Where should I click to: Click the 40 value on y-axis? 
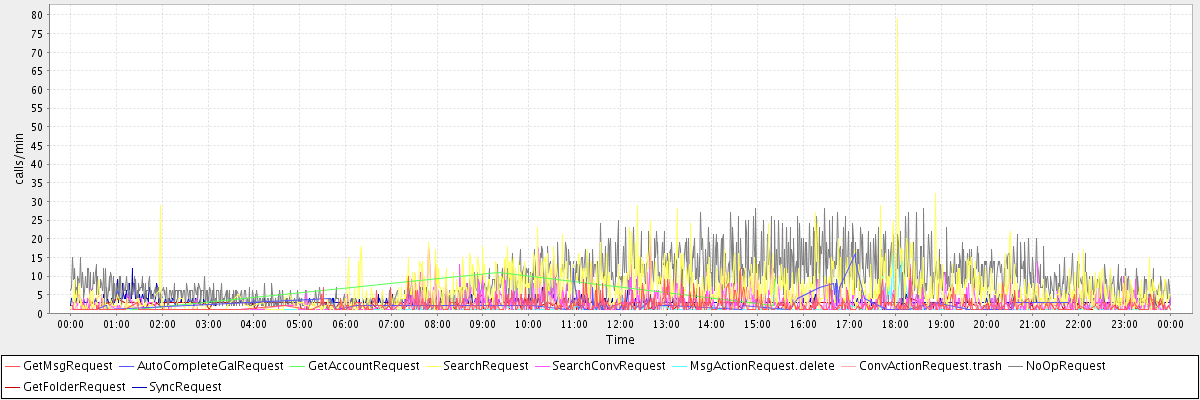(36, 164)
